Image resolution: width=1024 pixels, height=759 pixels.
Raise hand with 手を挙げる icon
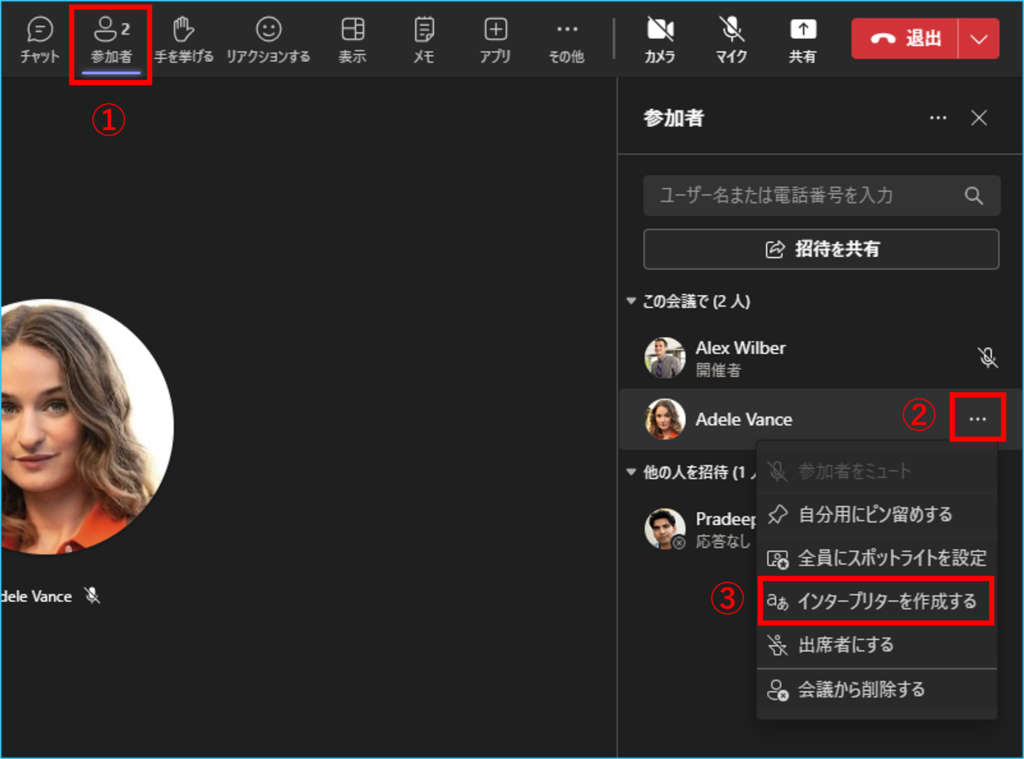(x=184, y=39)
